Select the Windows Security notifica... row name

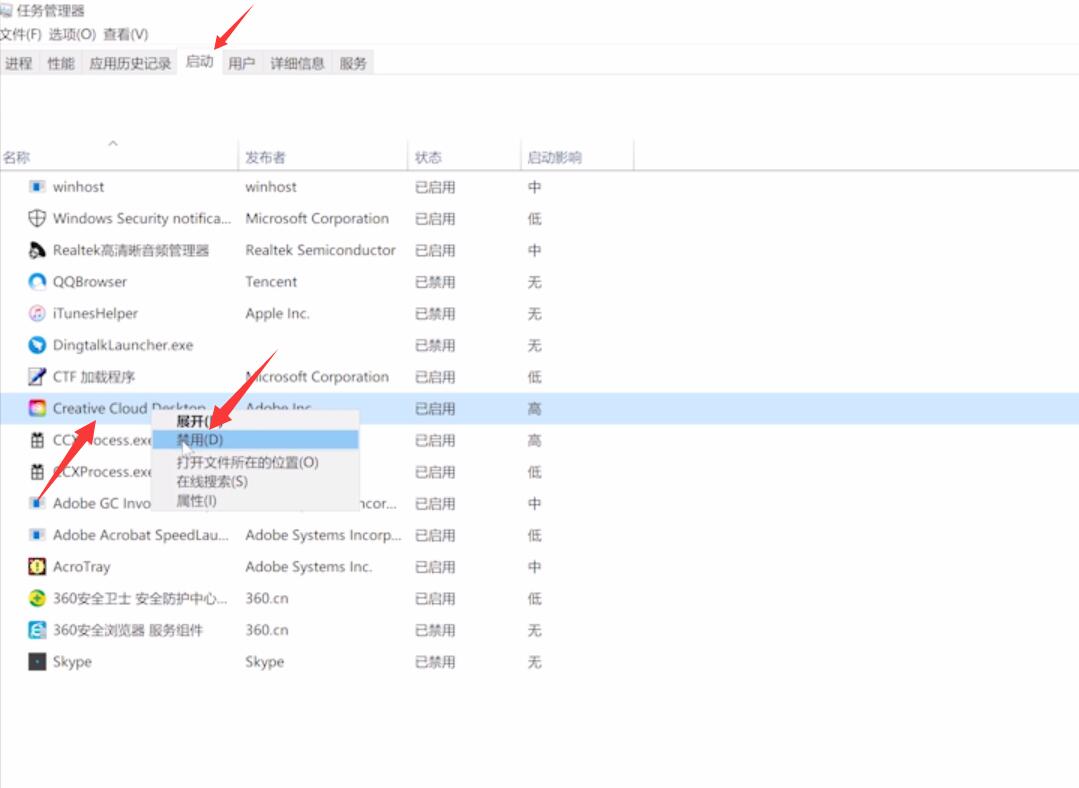point(142,218)
